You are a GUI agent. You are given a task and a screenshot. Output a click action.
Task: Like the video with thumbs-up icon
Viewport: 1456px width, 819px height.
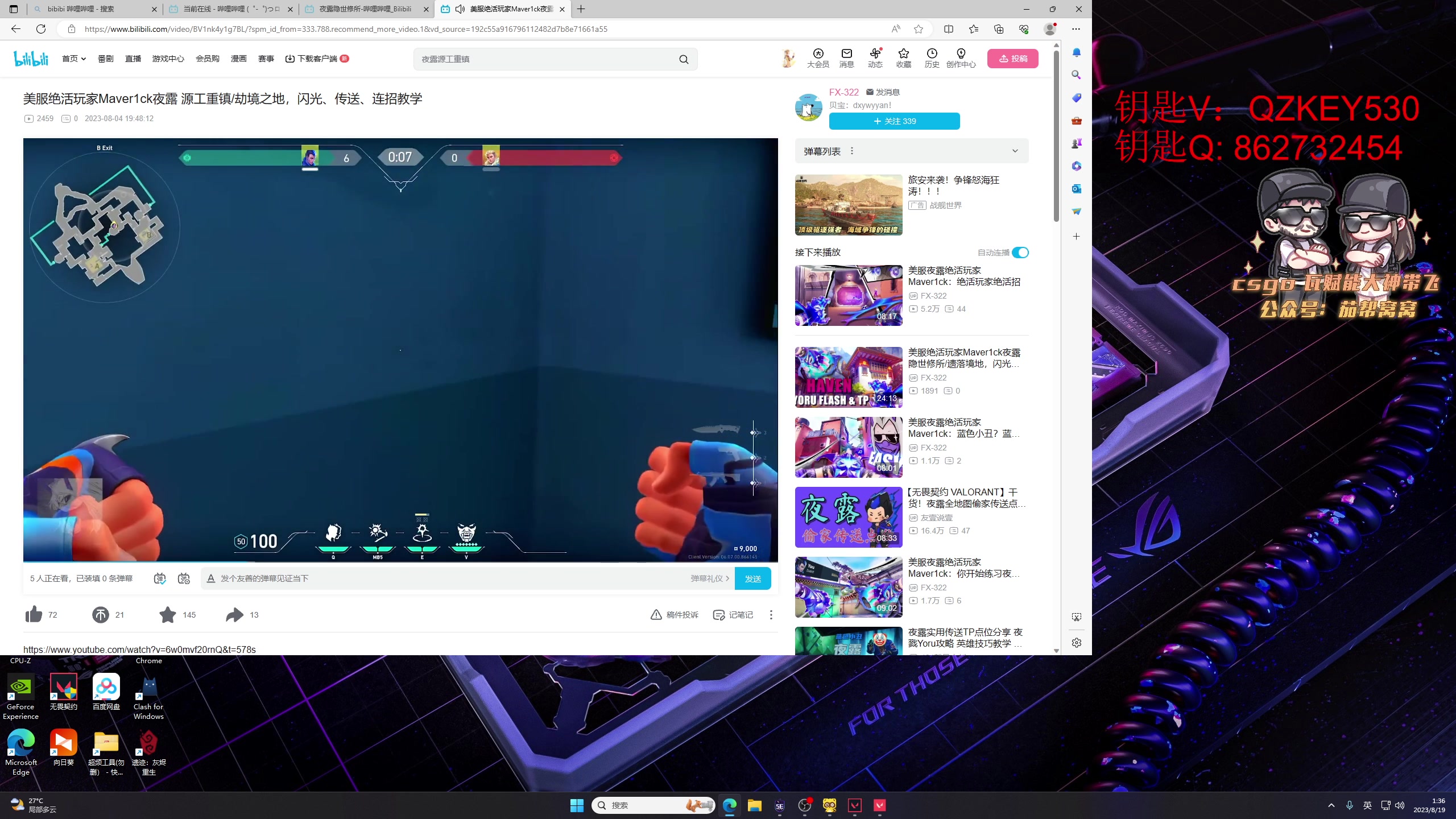tap(34, 614)
